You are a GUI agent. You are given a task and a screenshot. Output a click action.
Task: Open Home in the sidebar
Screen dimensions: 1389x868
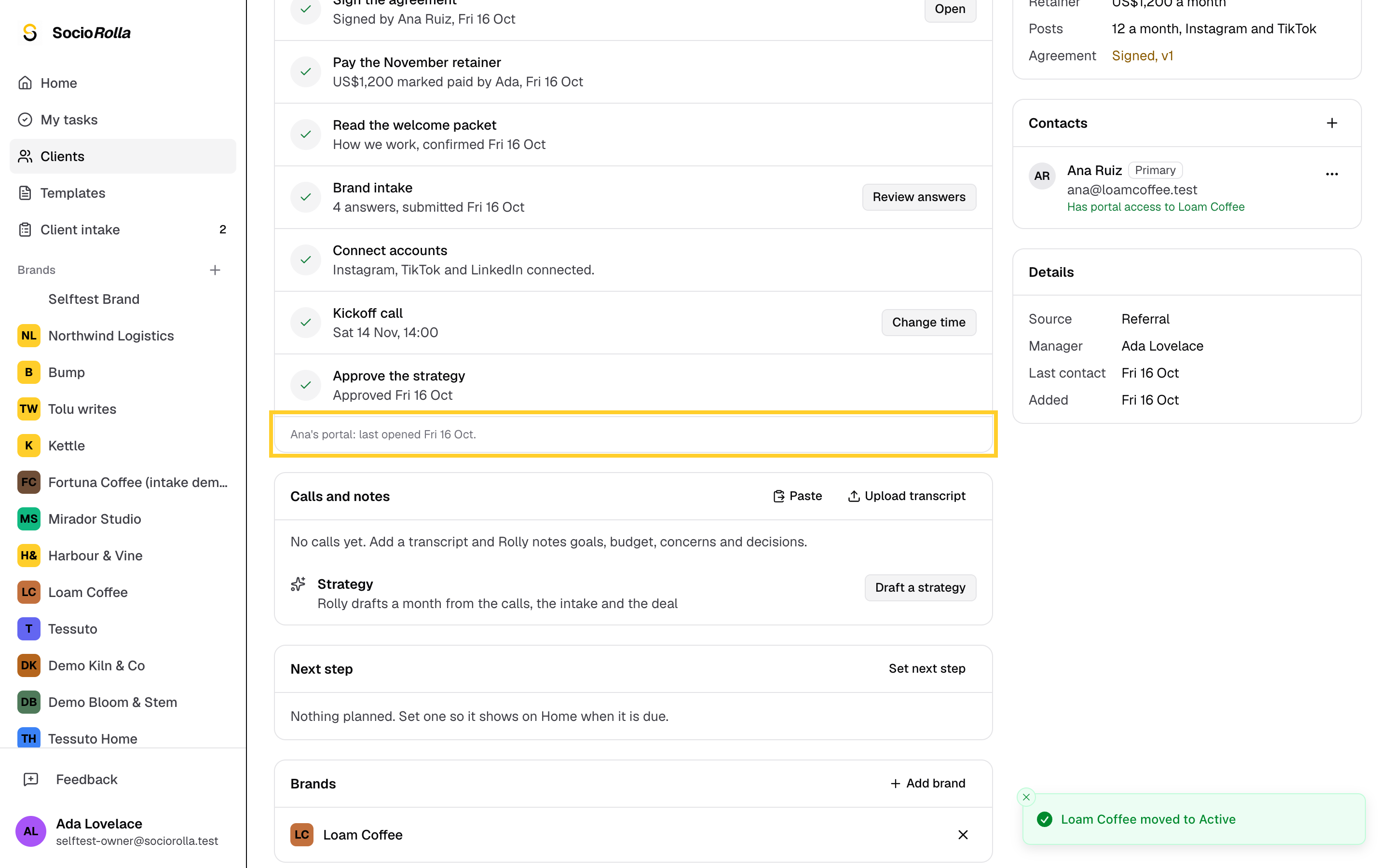coord(122,82)
